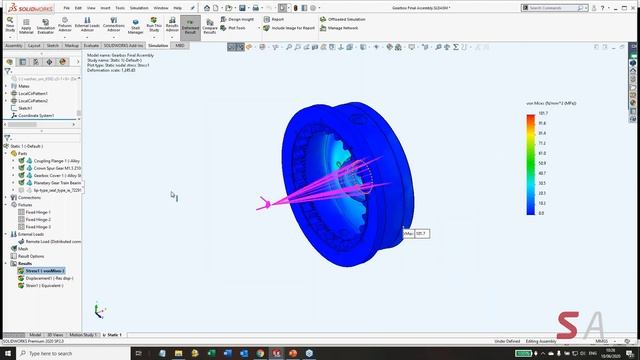Switch to the Assembly tab
640x360 pixels.
click(13, 45)
